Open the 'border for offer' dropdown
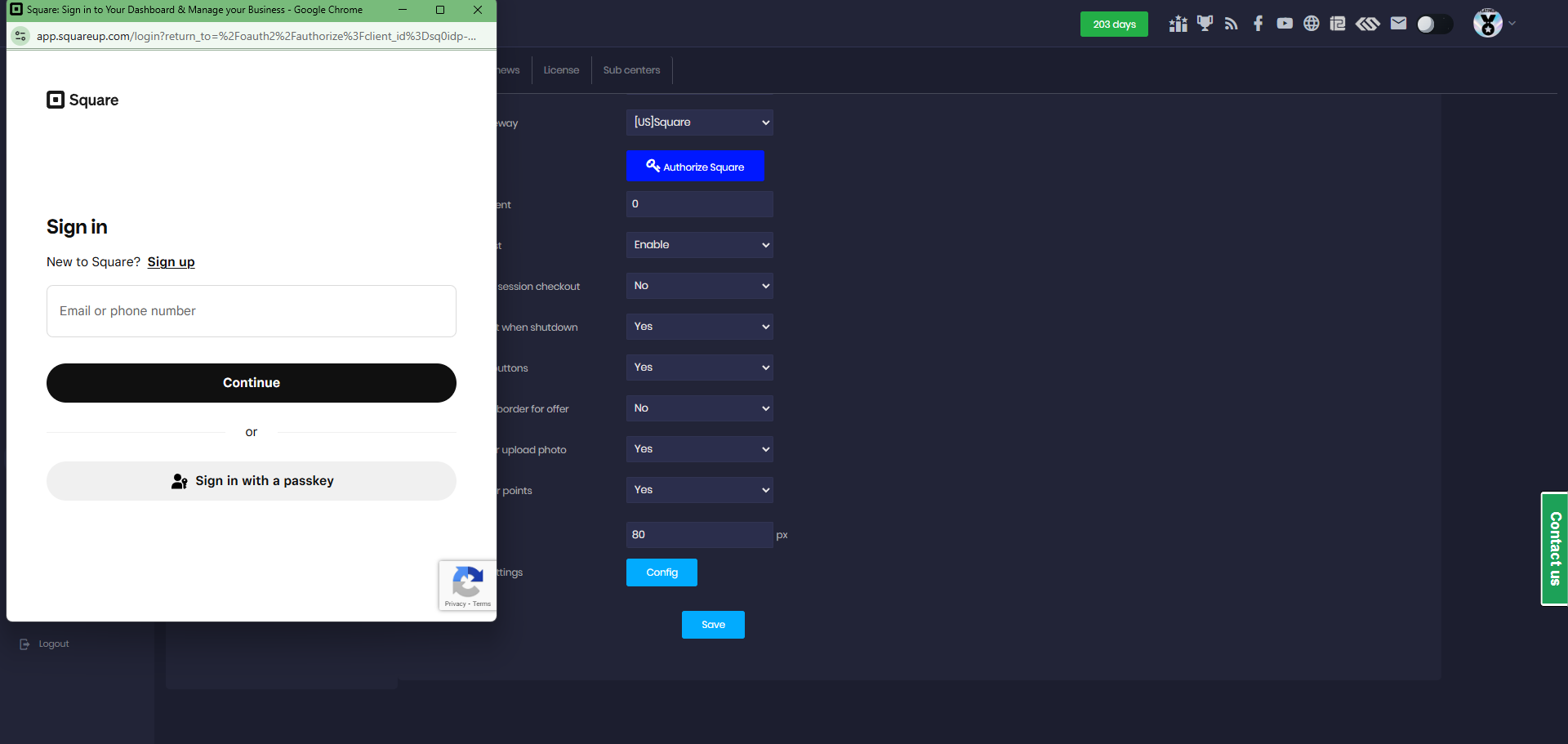Screen dimensions: 1568x744 700,408
